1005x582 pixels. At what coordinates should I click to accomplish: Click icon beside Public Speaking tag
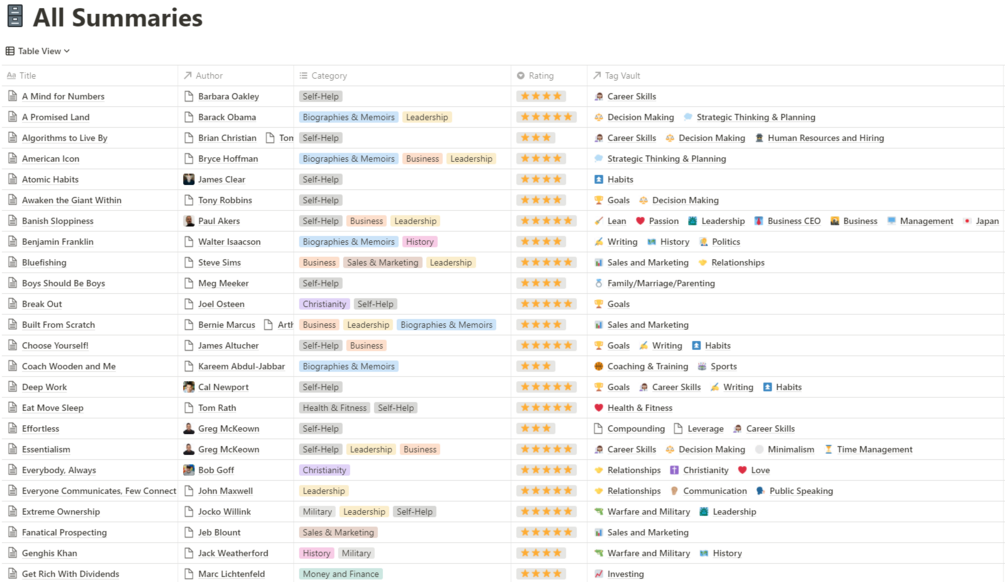[x=760, y=491]
